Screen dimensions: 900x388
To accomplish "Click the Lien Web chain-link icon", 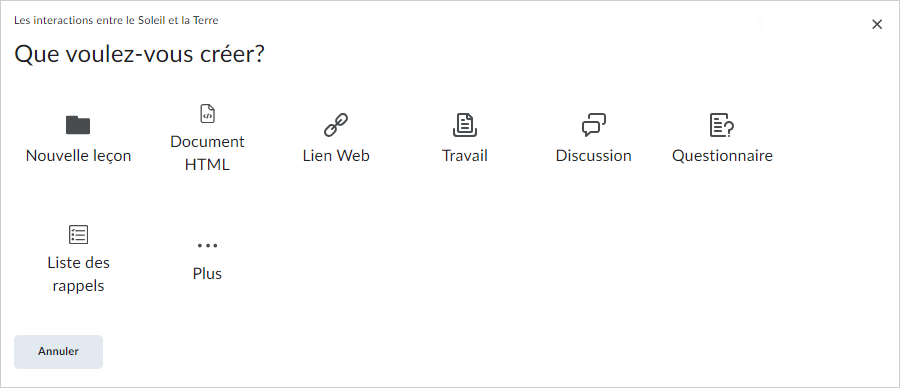I will coord(336,125).
